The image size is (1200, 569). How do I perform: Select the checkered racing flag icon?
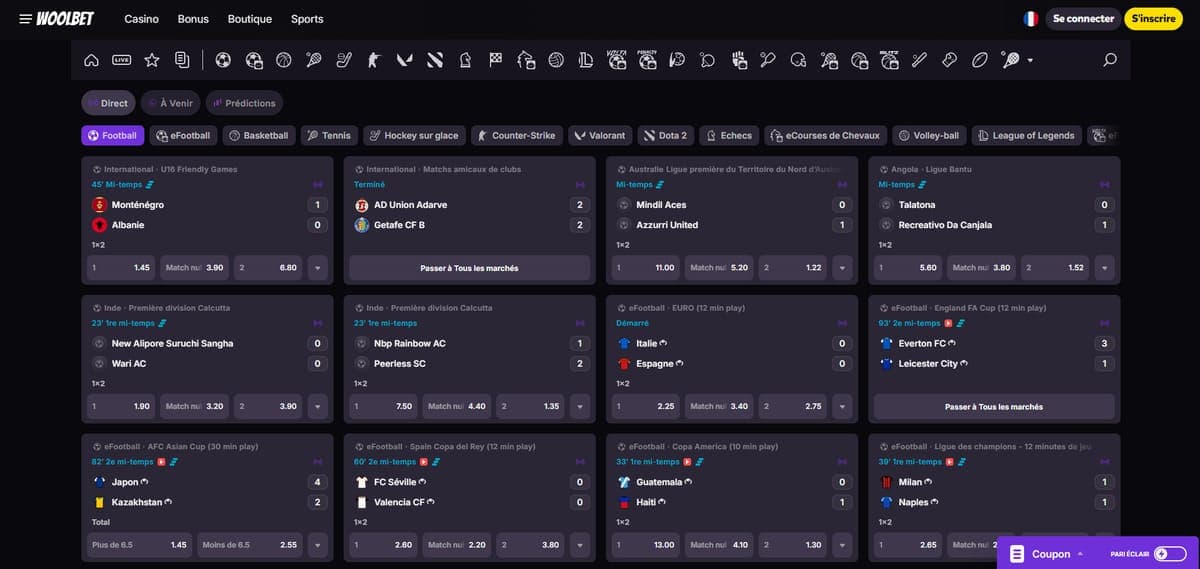[495, 60]
